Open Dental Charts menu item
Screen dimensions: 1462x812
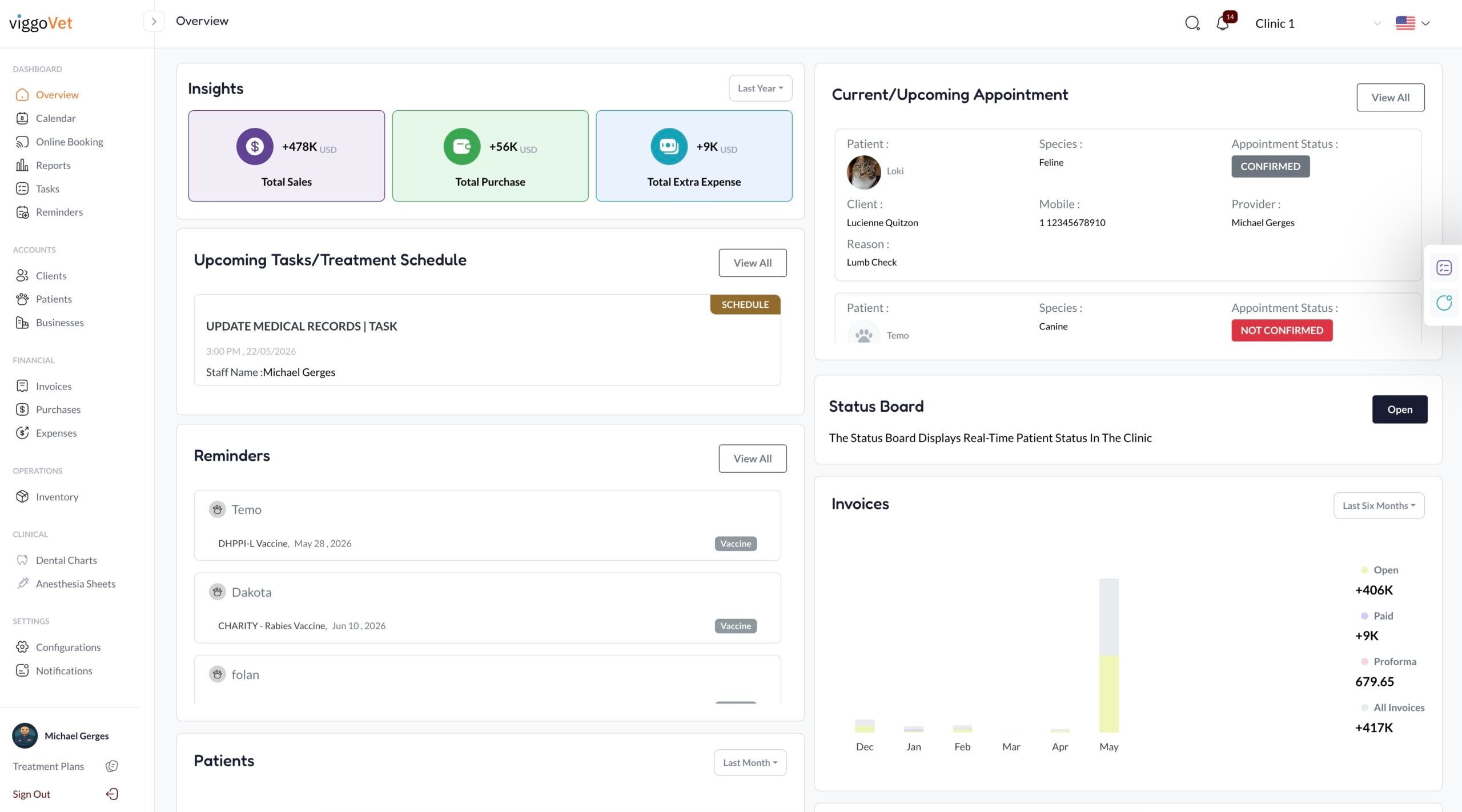(x=66, y=560)
